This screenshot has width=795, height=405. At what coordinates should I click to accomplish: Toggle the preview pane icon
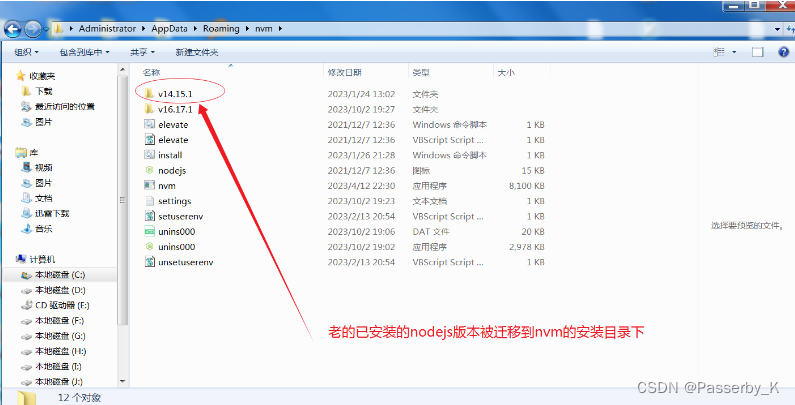click(x=757, y=52)
